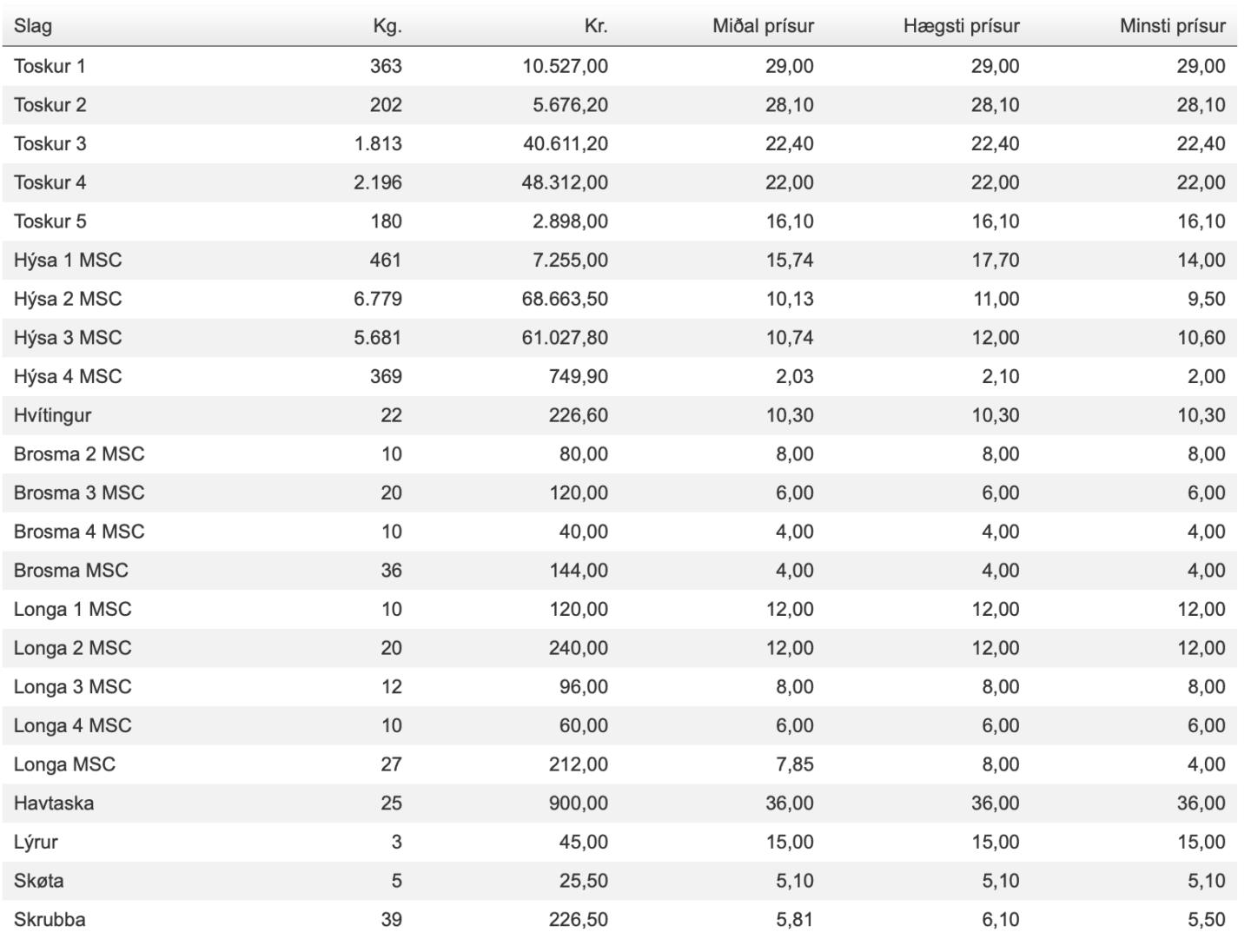Select the Longa 1 MSC row label
This screenshot has height=952, width=1251.
click(72, 609)
